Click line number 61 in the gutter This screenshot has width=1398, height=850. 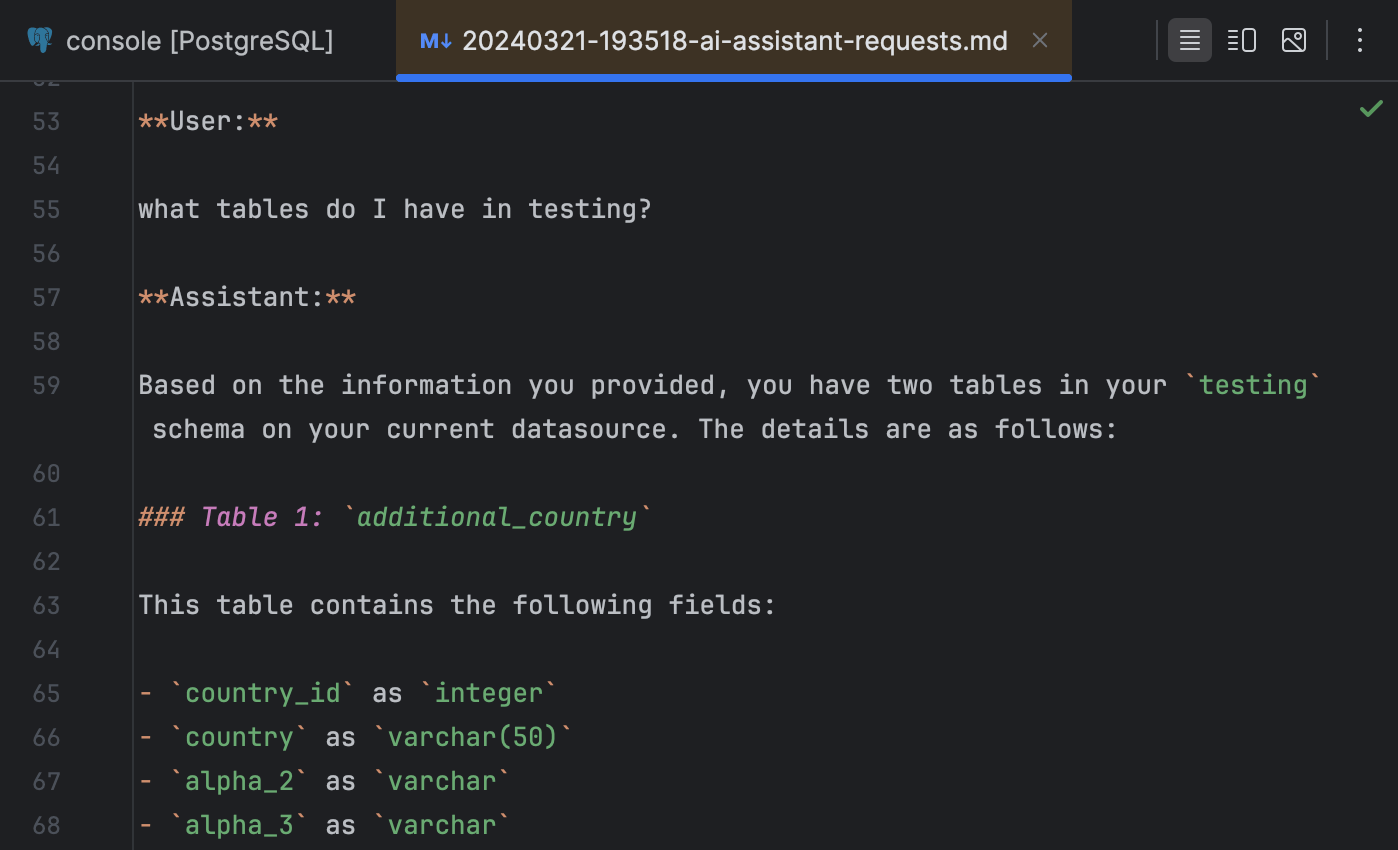click(46, 517)
